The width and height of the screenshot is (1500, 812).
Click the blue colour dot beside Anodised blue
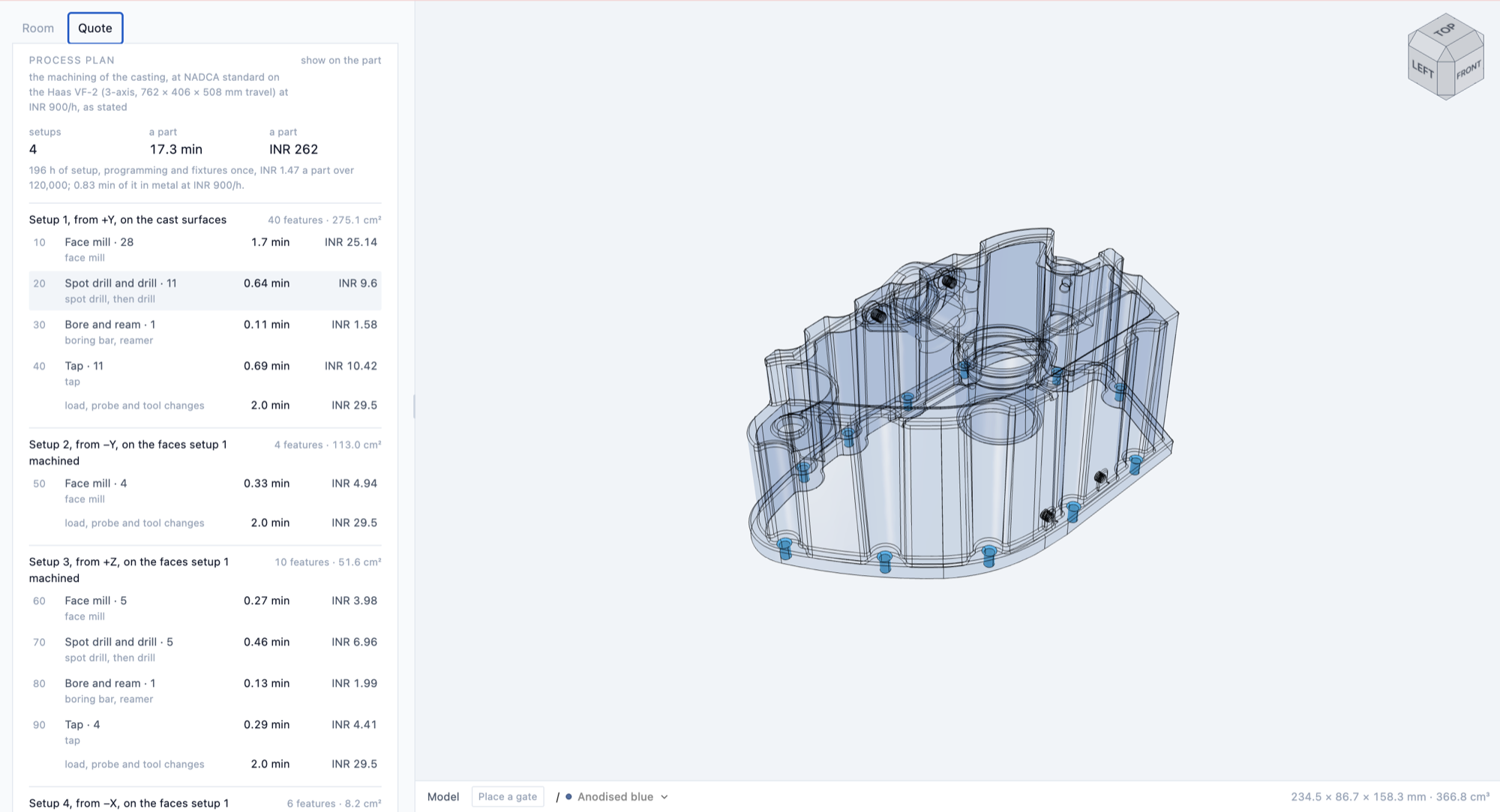tap(568, 796)
